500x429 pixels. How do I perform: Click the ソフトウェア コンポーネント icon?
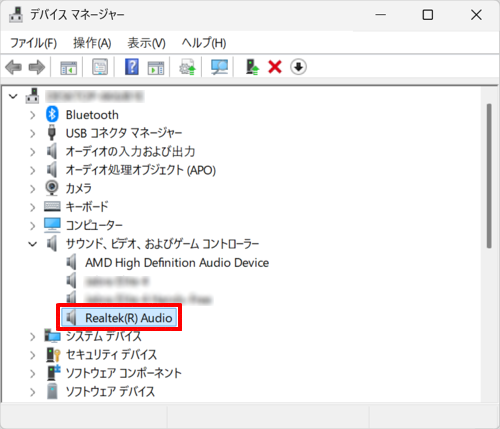click(53, 373)
